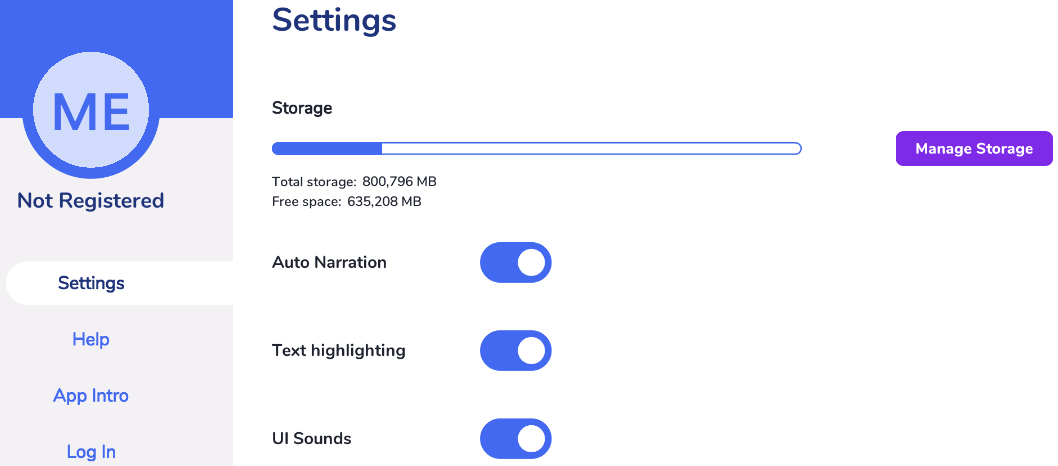Toggle the UI Sounds switch
Screen dimensions: 1058x466
tap(516, 438)
